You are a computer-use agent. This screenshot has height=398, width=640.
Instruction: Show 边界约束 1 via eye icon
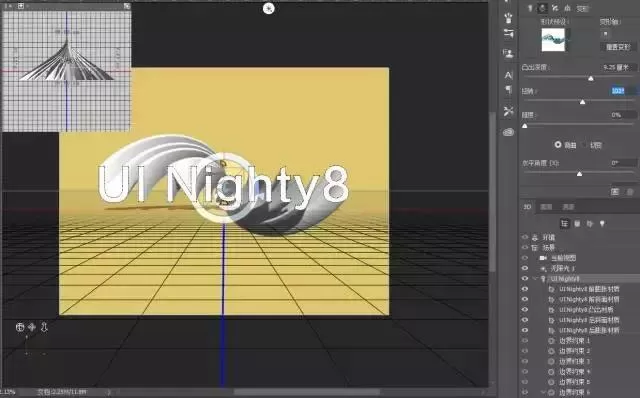(x=525, y=340)
